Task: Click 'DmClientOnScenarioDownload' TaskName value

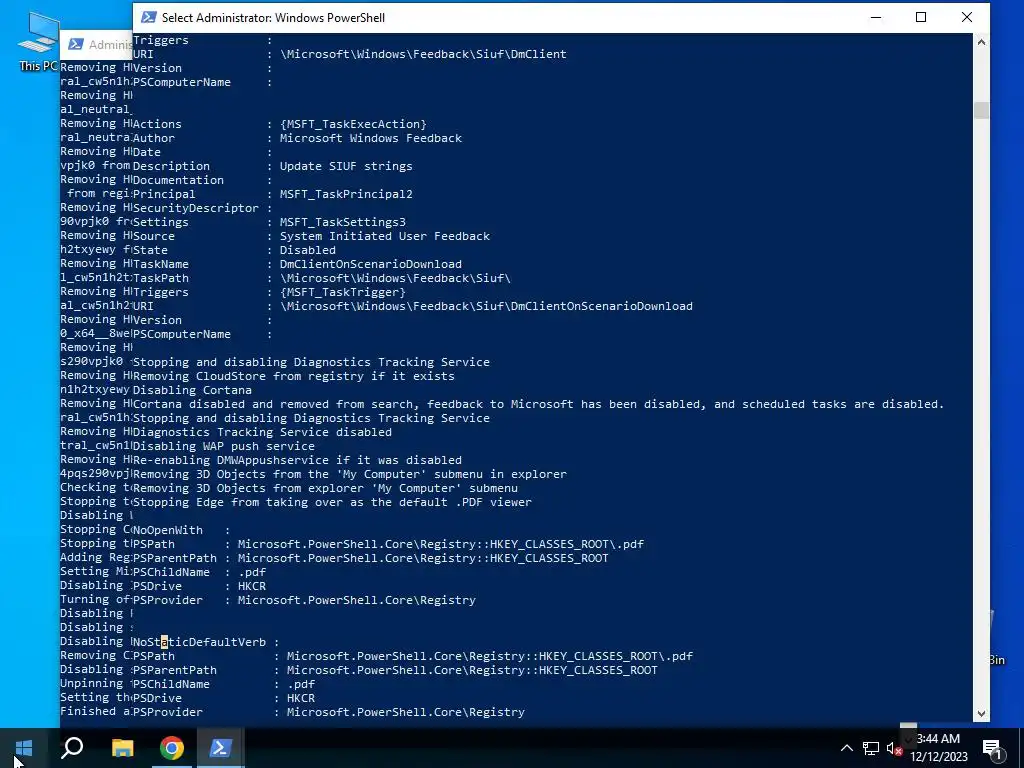Action: point(370,264)
